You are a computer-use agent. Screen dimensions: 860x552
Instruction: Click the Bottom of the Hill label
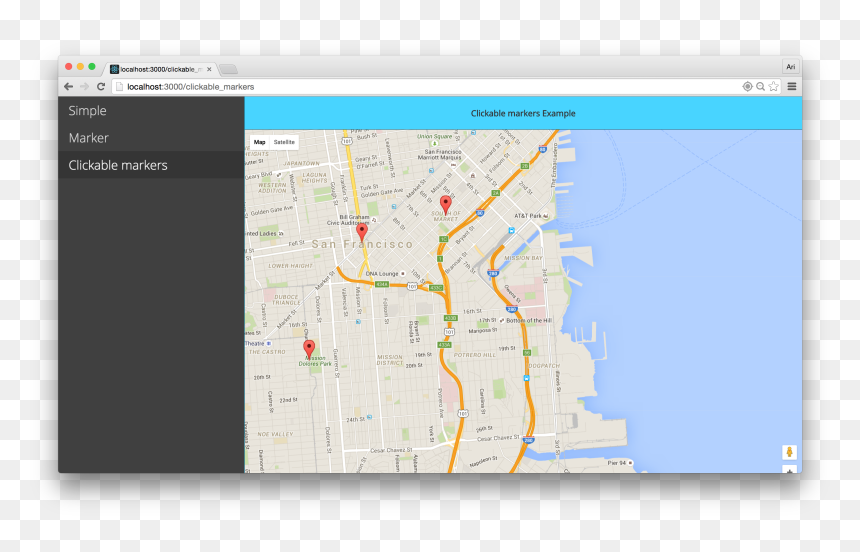click(529, 320)
